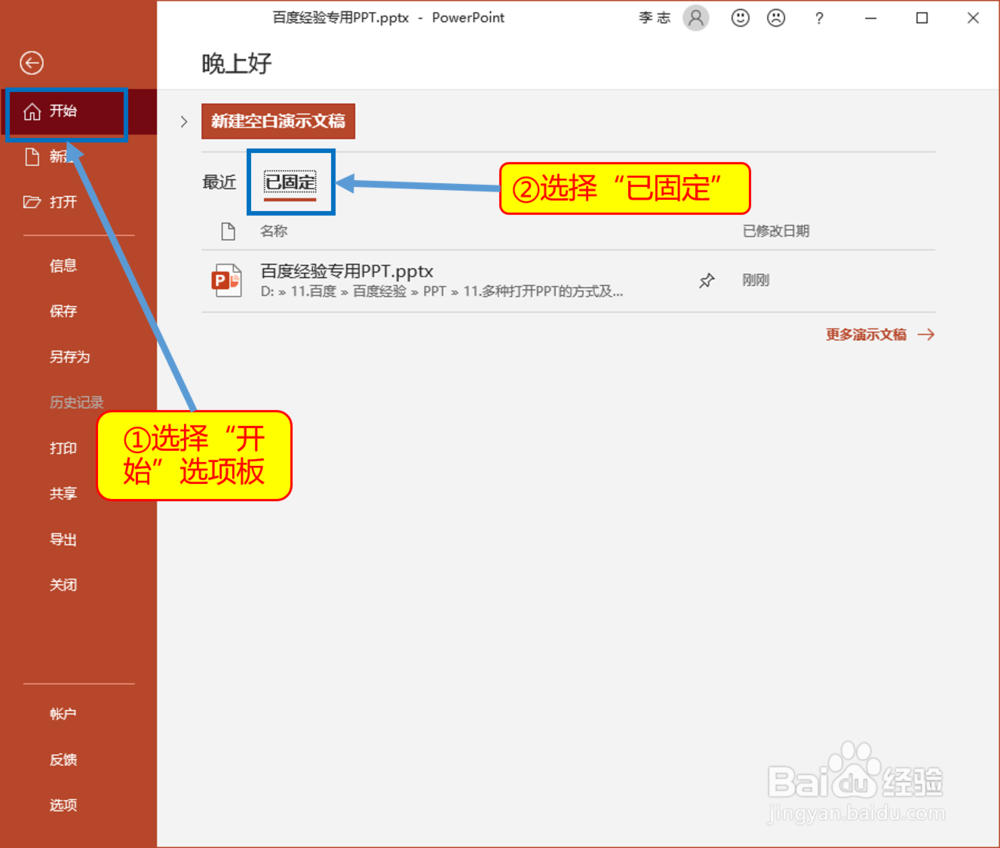The image size is (1000, 848).
Task: Switch to the 最近 tab
Action: (219, 182)
